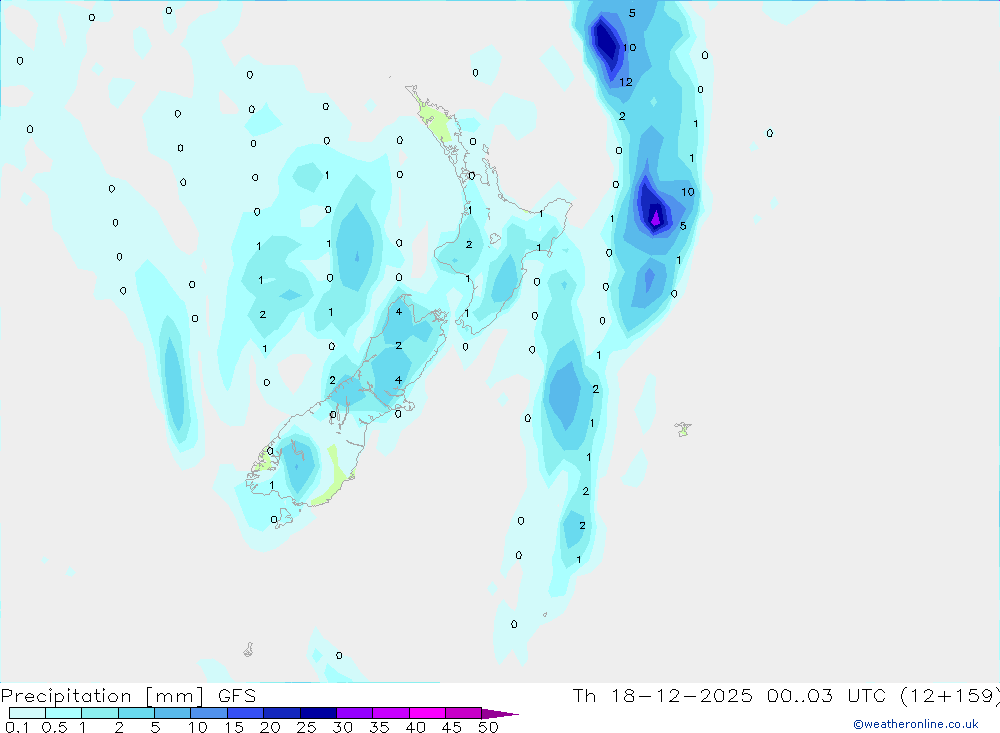Click the 45–50 mm legend color box
Image resolution: width=1000 pixels, height=733 pixels.
click(x=464, y=713)
